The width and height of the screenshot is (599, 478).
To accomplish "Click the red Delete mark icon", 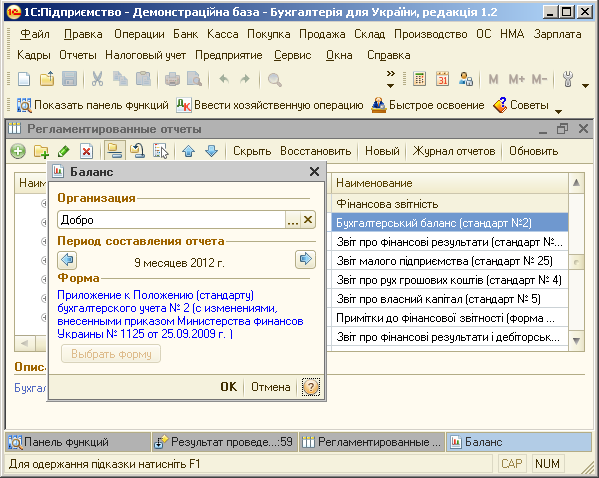I will 86,151.
